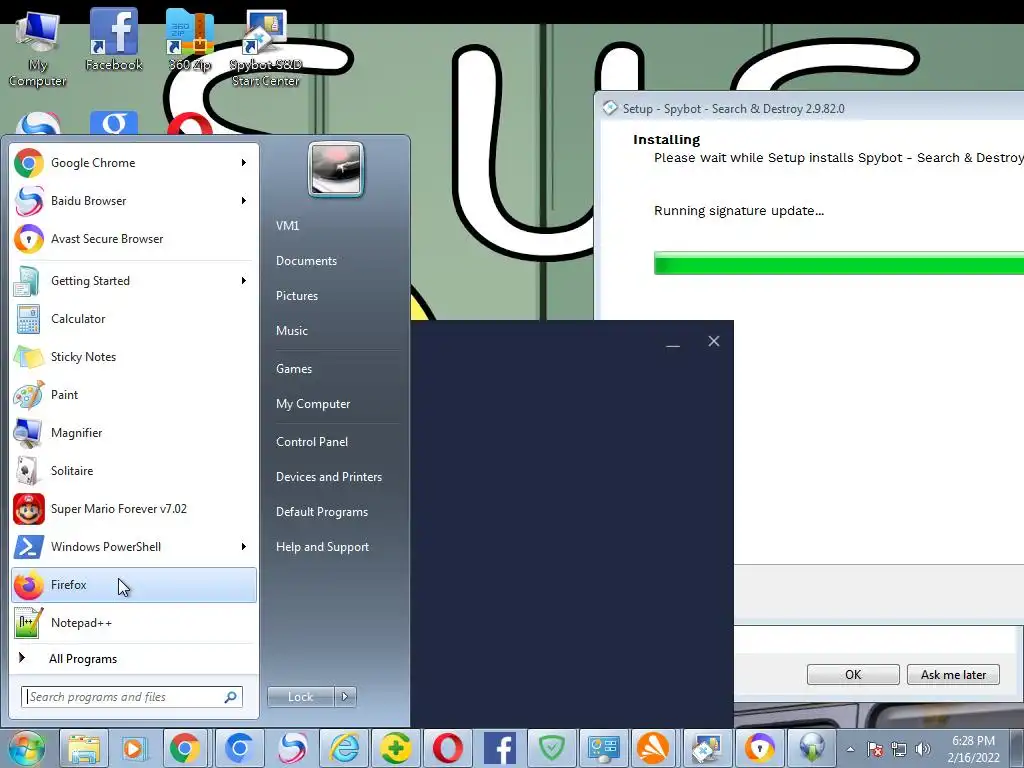
Task: Open Google Chrome from the taskbar
Action: [x=185, y=748]
